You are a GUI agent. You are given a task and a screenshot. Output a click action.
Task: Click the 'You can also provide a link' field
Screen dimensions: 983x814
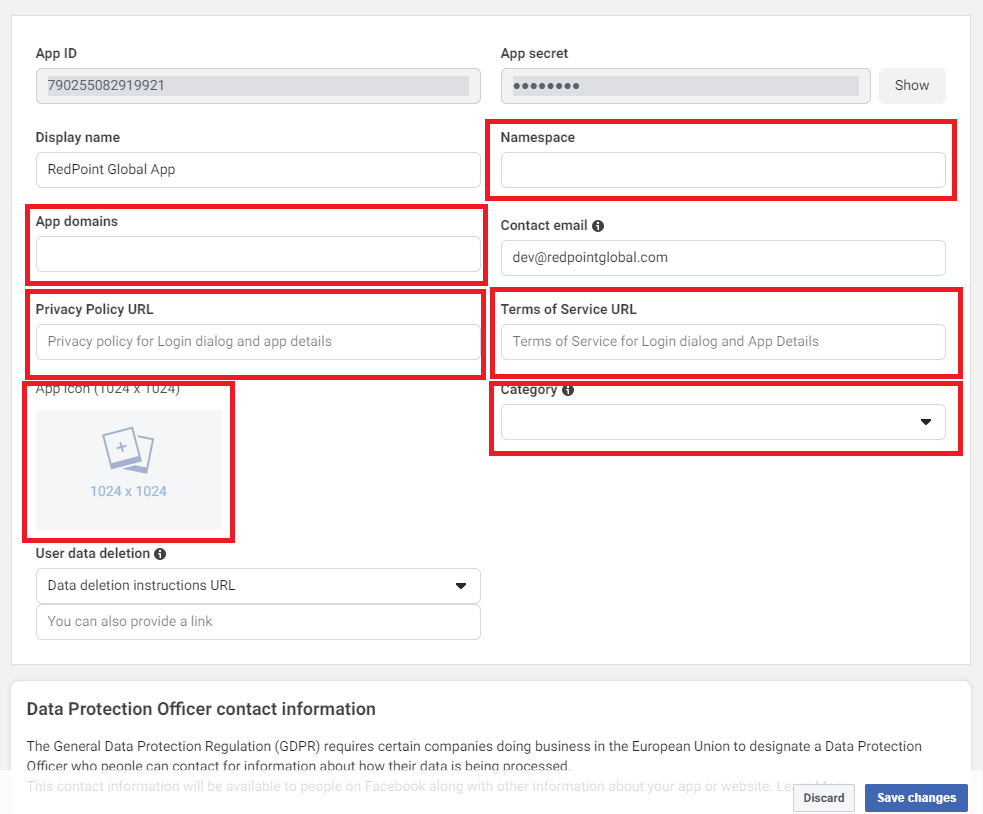point(258,622)
